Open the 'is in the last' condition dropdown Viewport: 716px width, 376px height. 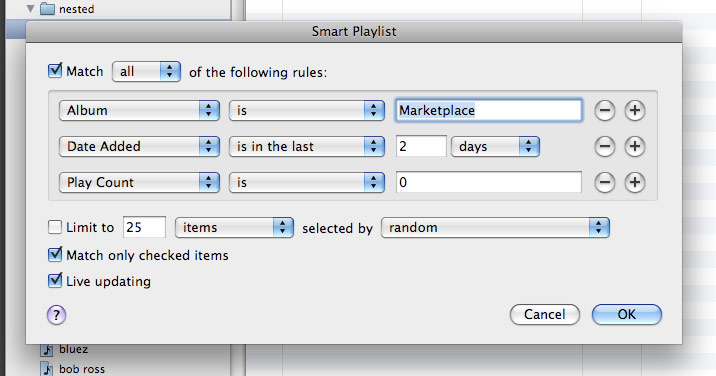tap(306, 146)
